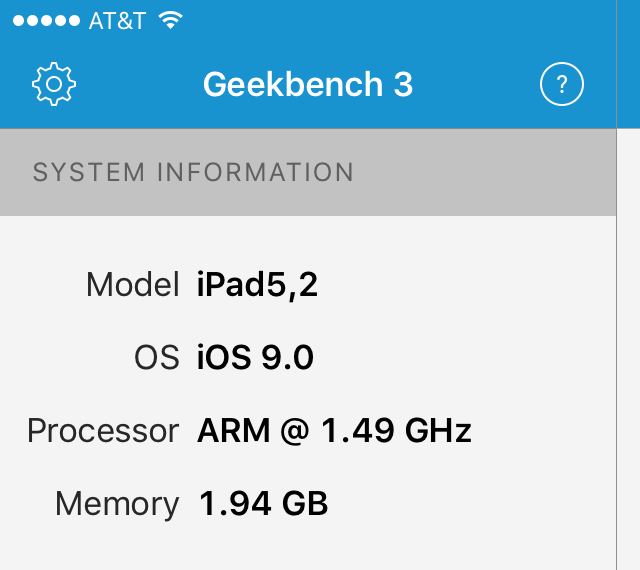Click the Geekbench 3 title

[307, 85]
